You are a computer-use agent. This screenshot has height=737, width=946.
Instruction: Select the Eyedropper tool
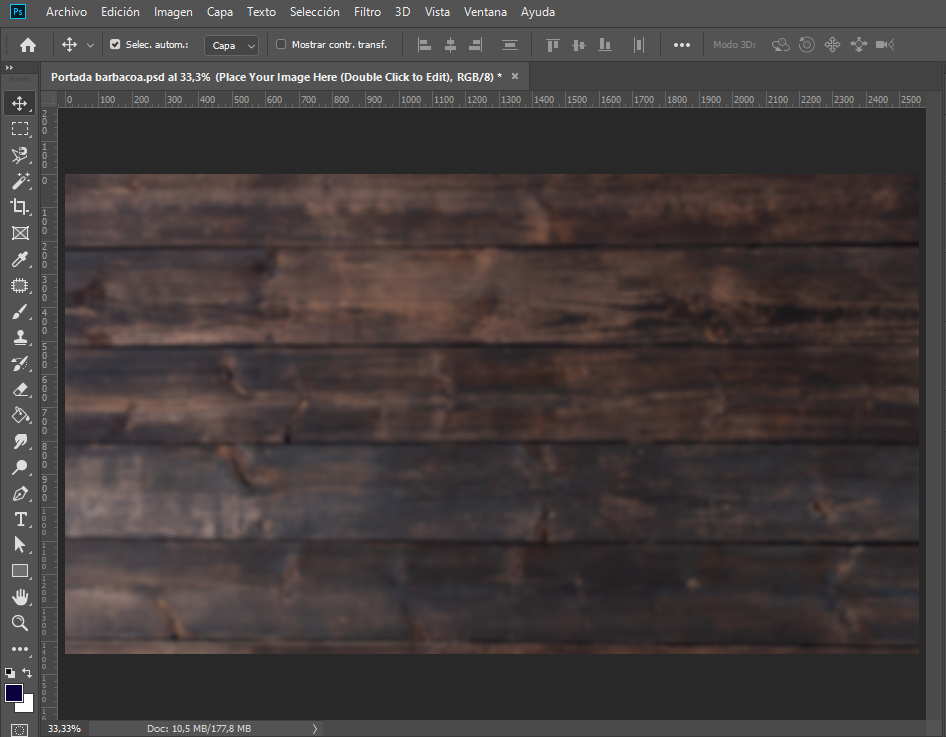(19, 259)
